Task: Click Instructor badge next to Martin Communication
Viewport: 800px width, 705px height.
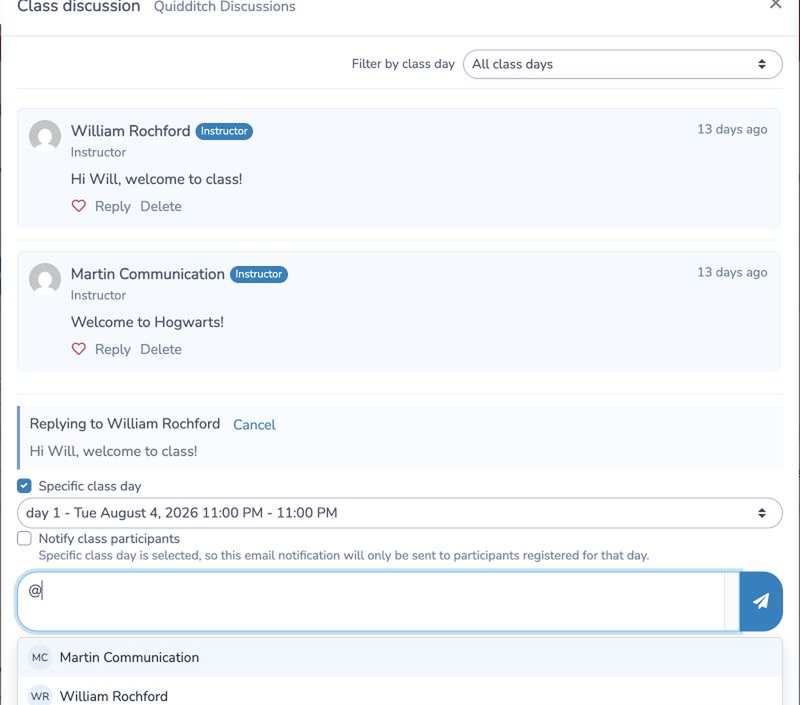Action: point(259,274)
